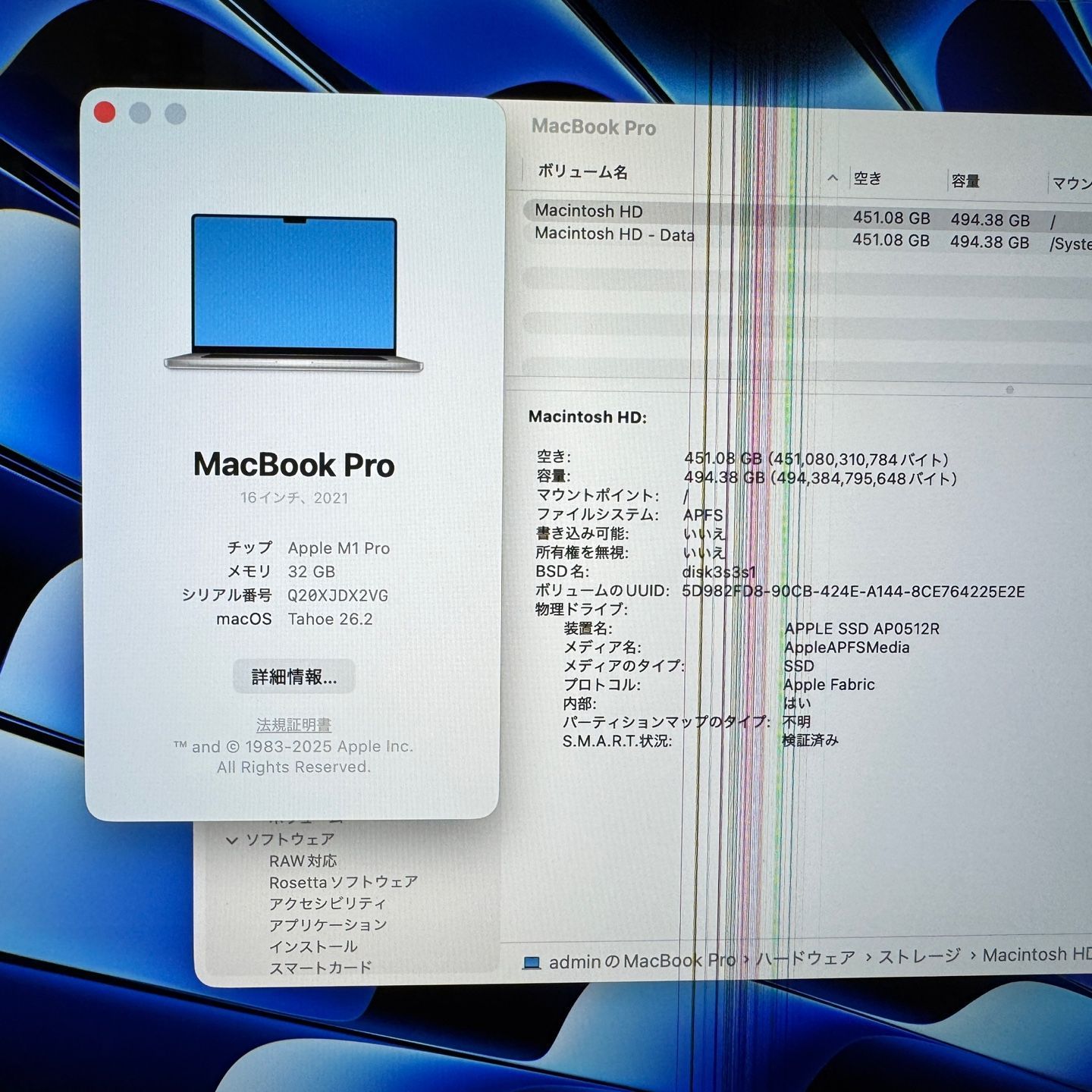Click the Apple Fabric protocol value
Screen dimensions: 1092x1092
829,685
